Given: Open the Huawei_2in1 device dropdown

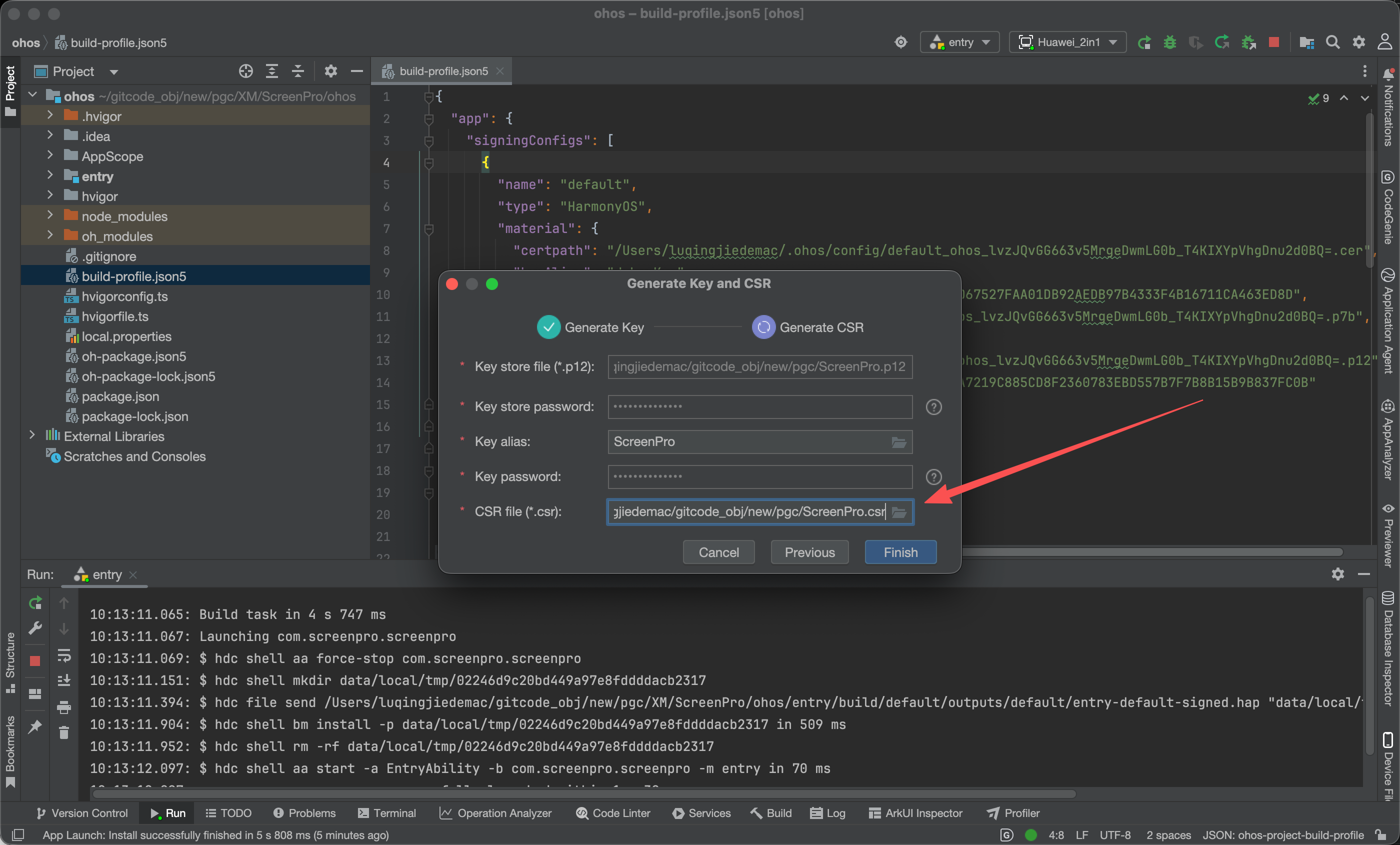Looking at the screenshot, I should click(1067, 42).
